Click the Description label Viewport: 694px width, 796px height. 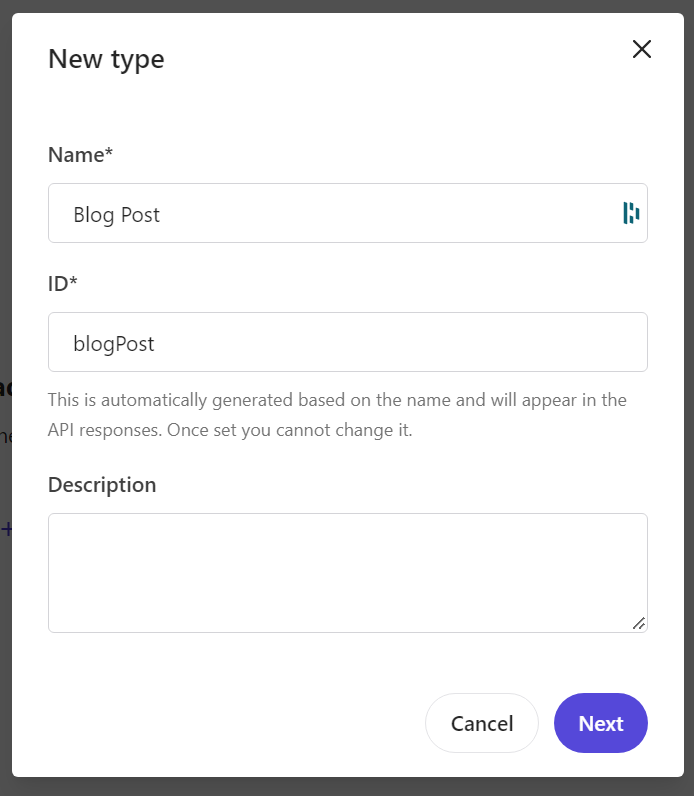[102, 485]
